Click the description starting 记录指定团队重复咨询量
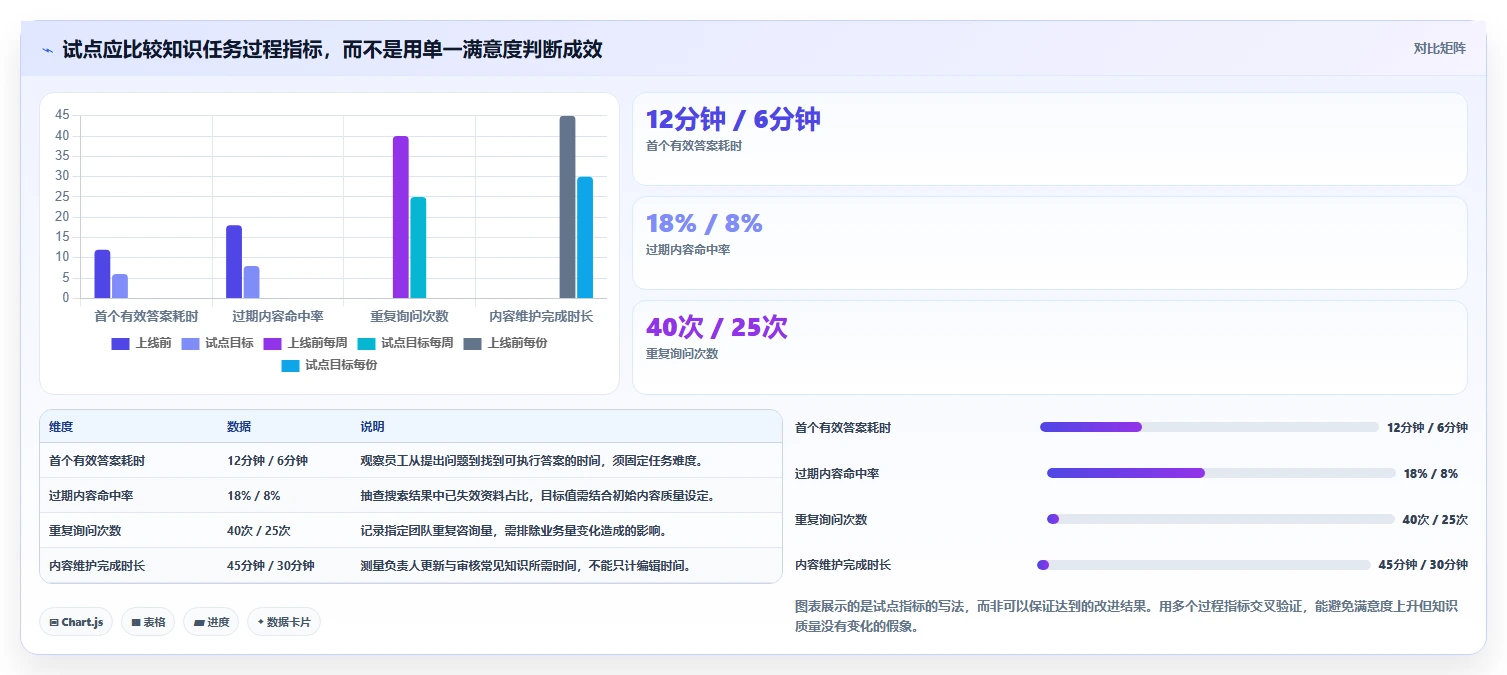Viewport: 1507px width, 675px height. pyautogui.click(x=513, y=531)
